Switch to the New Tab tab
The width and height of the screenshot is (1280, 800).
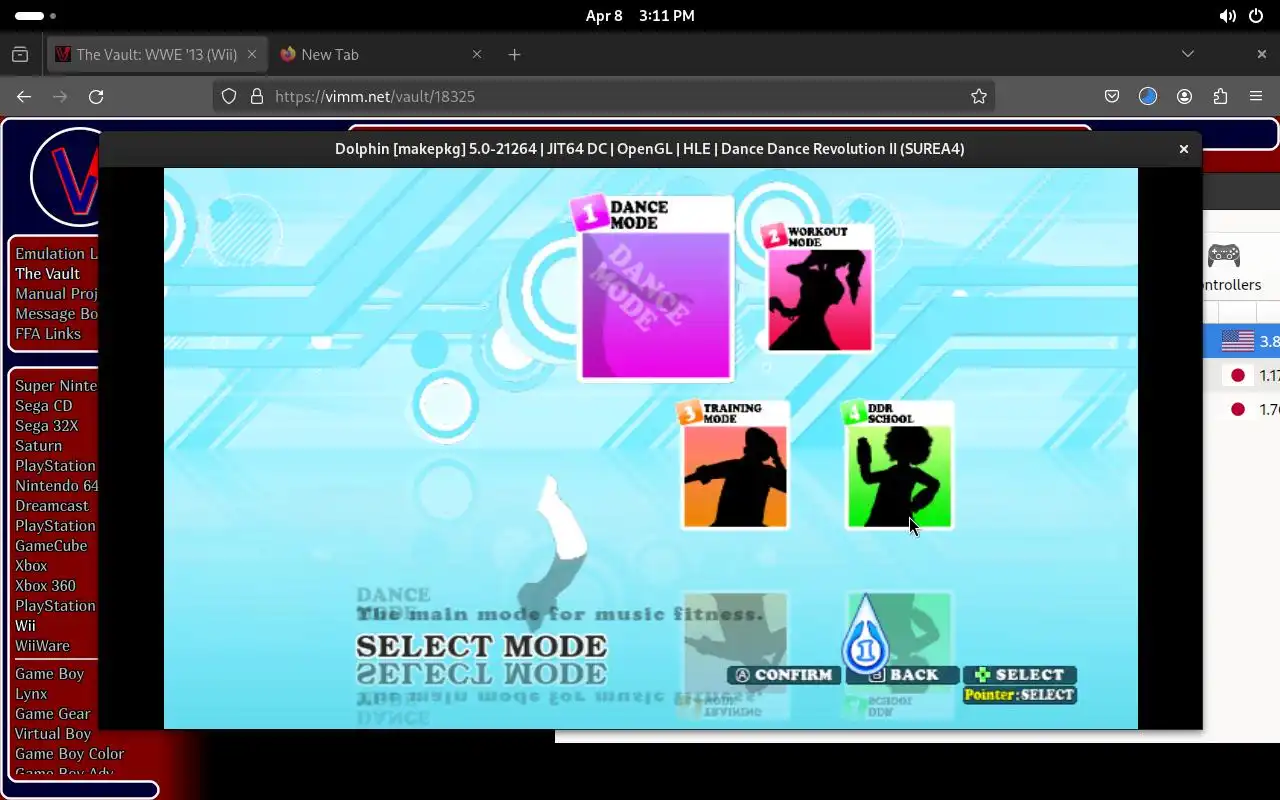[382, 54]
